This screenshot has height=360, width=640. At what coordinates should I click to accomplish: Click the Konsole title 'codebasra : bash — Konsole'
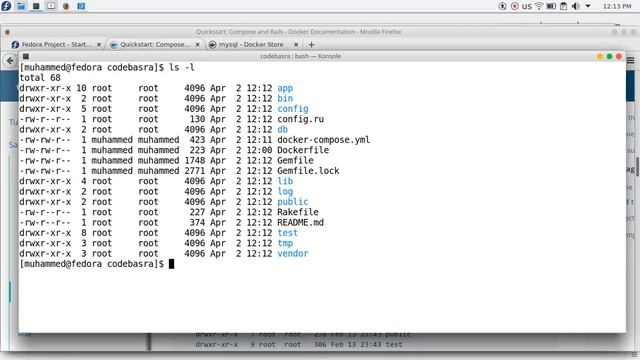pos(300,56)
